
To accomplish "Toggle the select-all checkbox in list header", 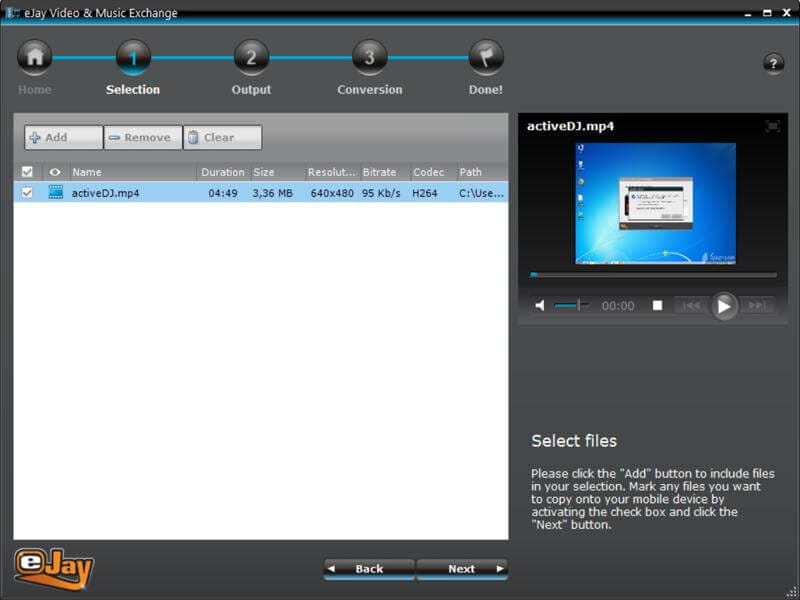I will pyautogui.click(x=27, y=171).
